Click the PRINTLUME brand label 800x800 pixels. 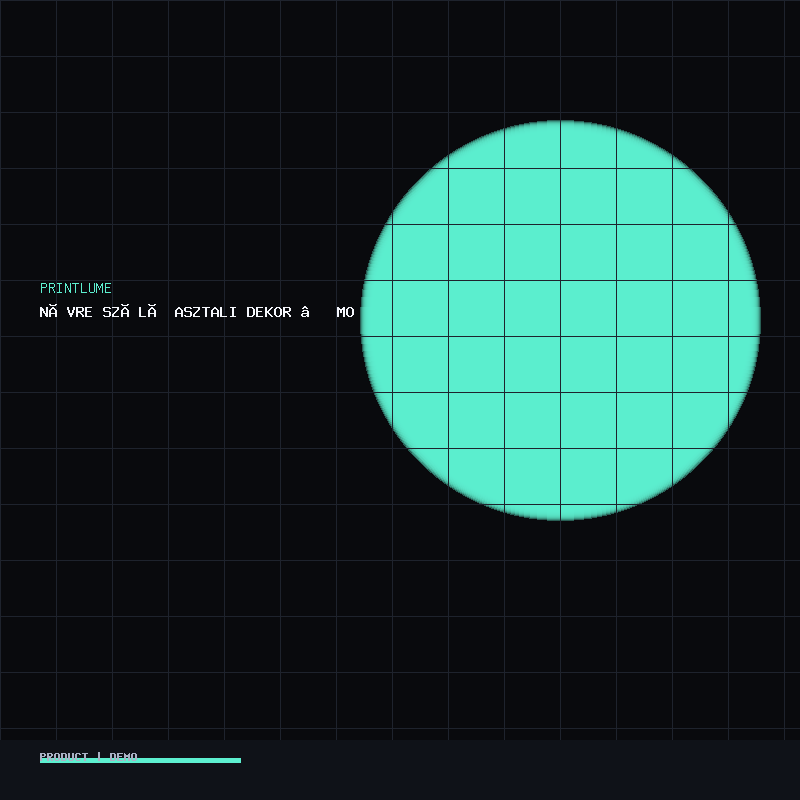coord(76,288)
